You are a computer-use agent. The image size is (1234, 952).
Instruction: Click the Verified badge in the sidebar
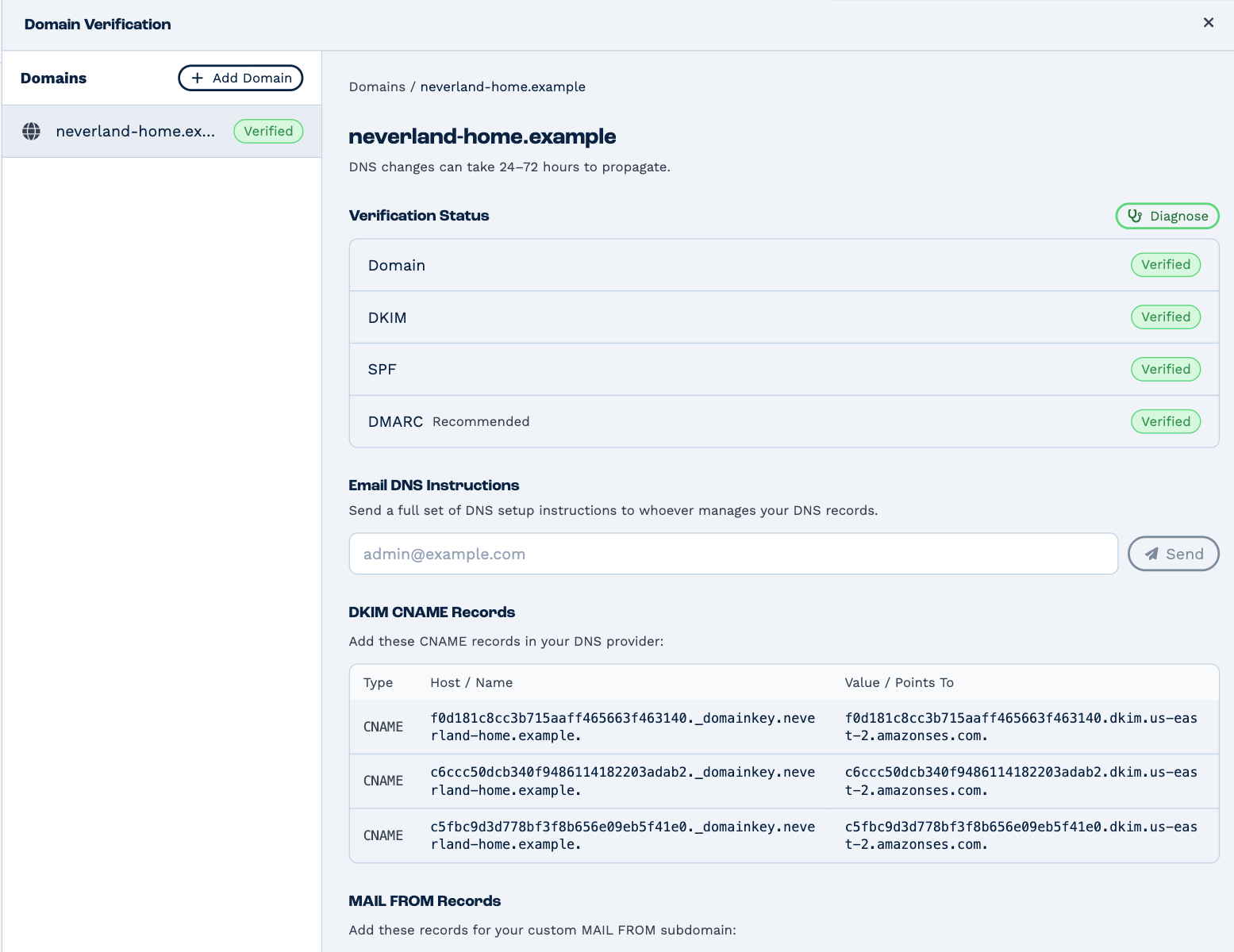[x=268, y=132]
